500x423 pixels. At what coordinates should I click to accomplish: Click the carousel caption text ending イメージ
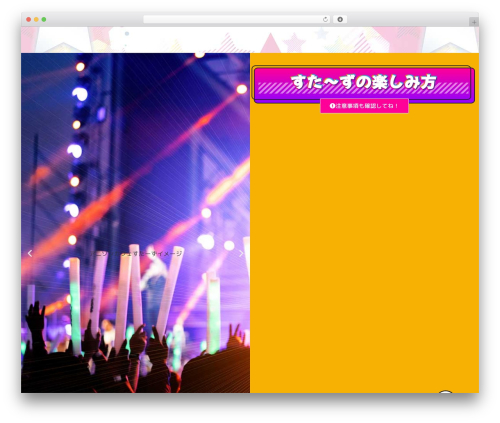pyautogui.click(x=136, y=254)
